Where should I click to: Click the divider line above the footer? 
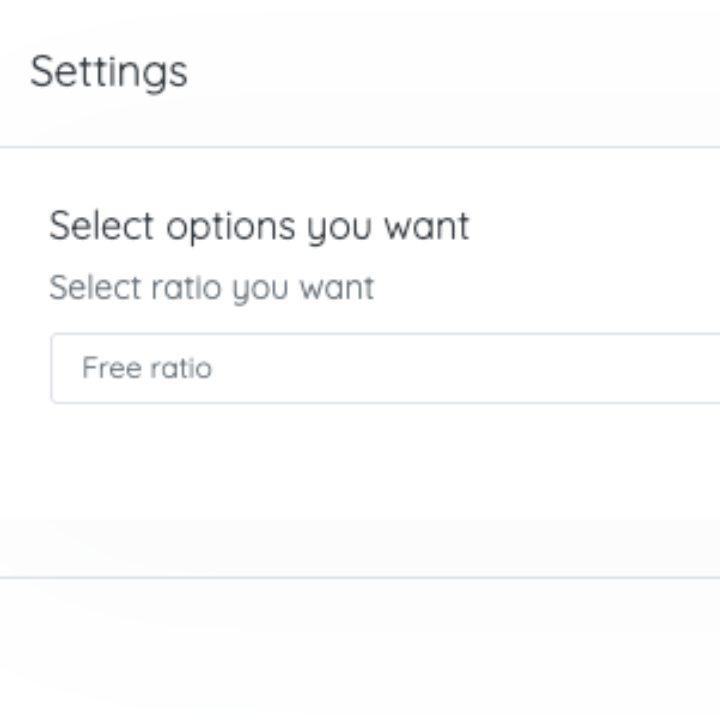[360, 577]
